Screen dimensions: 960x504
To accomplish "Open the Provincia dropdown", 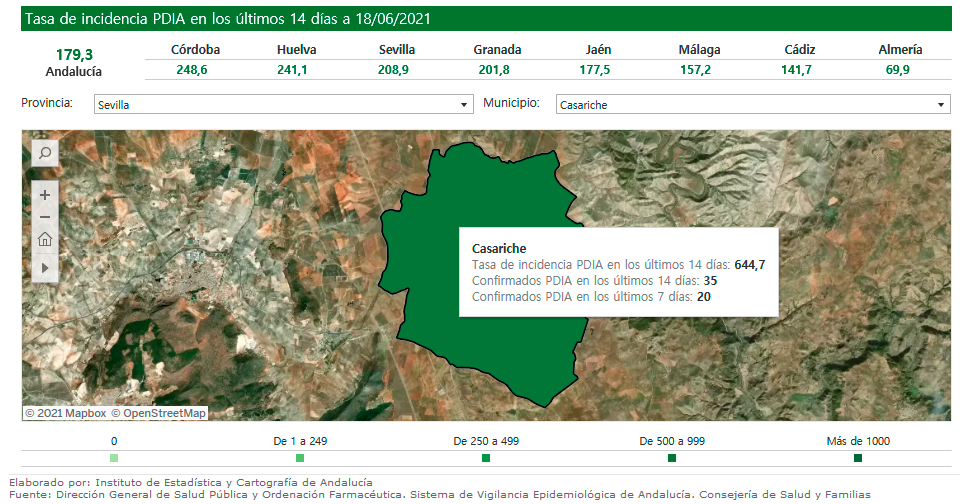I will coord(283,104).
